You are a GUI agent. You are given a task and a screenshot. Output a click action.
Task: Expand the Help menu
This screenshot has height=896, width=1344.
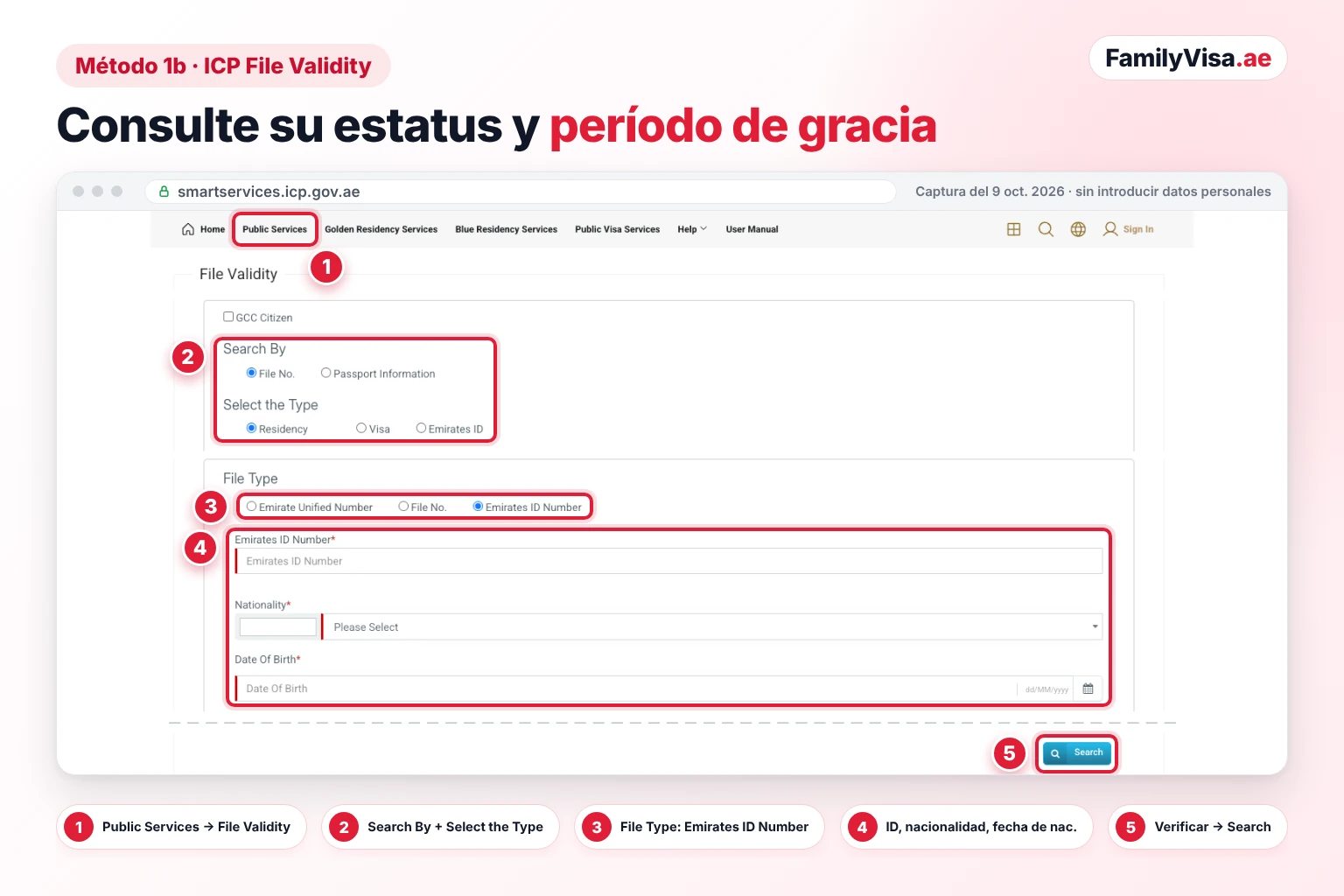(691, 229)
